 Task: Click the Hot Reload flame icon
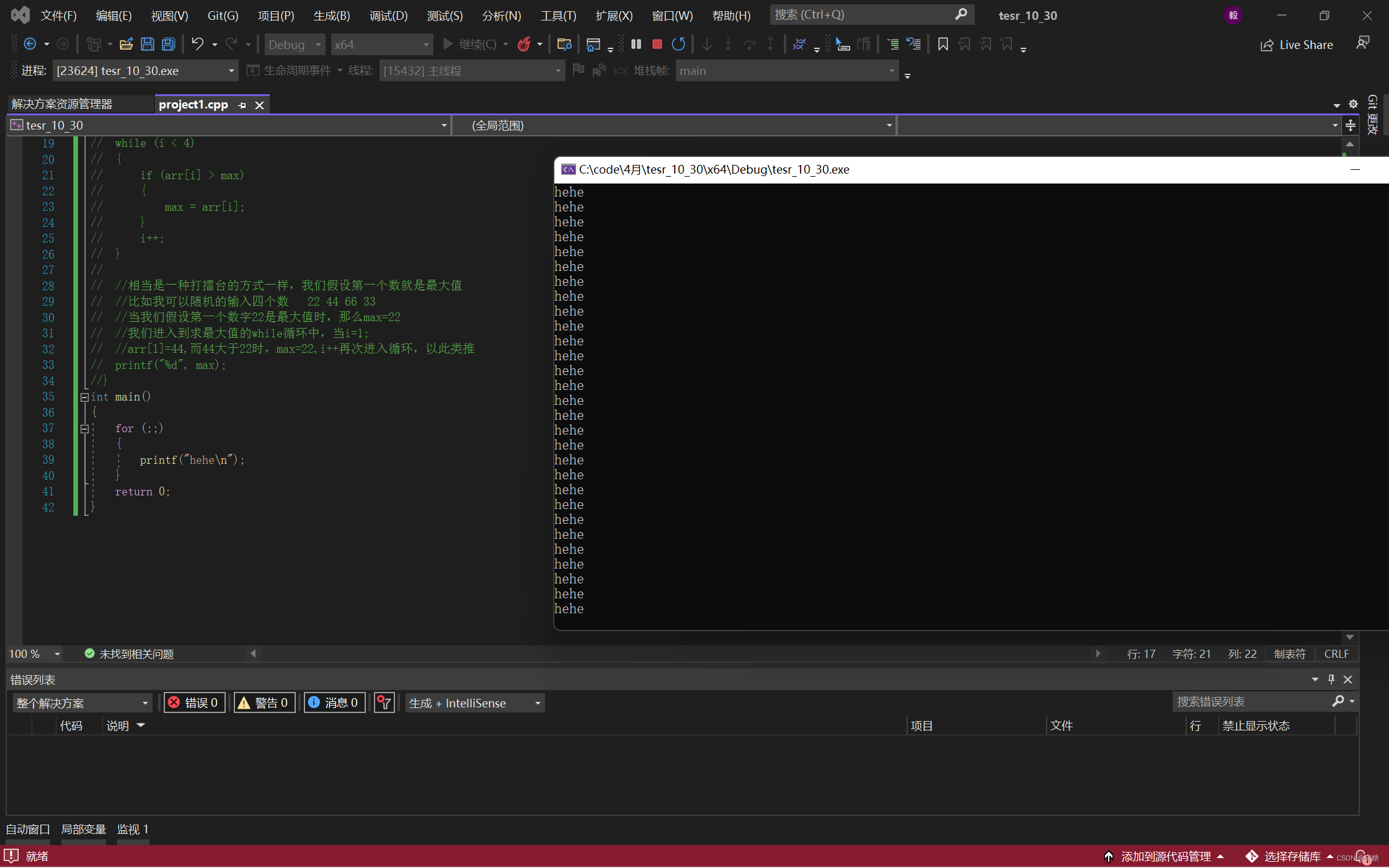(x=524, y=45)
